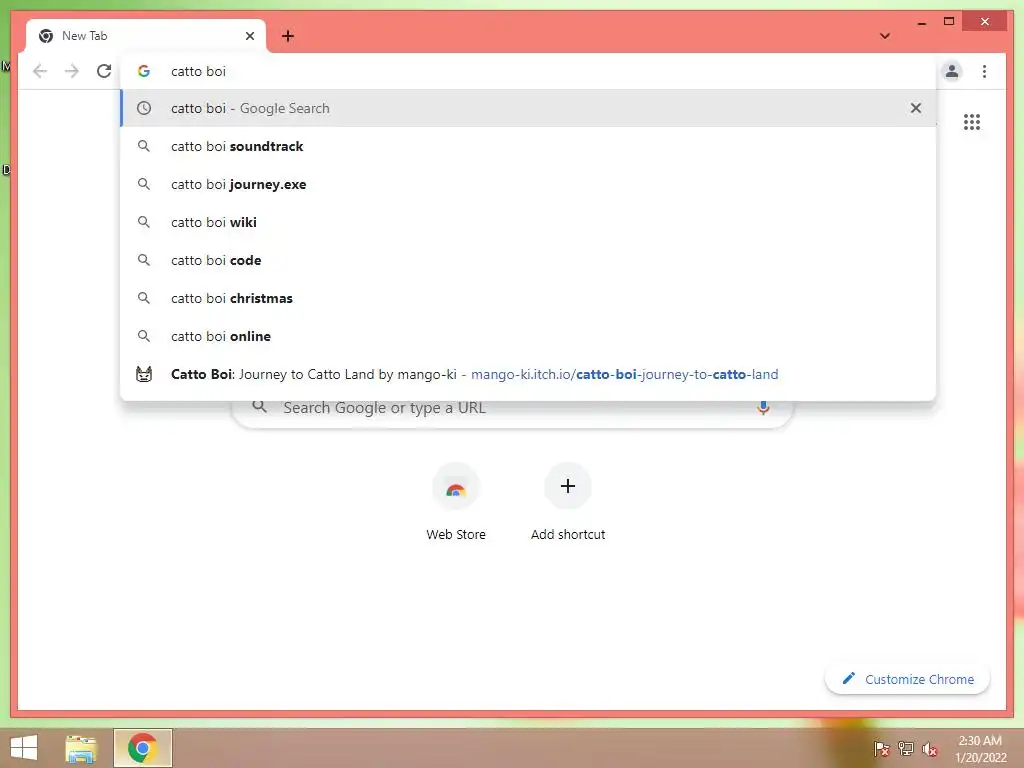Open the Web Store shortcut icon
Image resolution: width=1024 pixels, height=768 pixels.
[456, 487]
